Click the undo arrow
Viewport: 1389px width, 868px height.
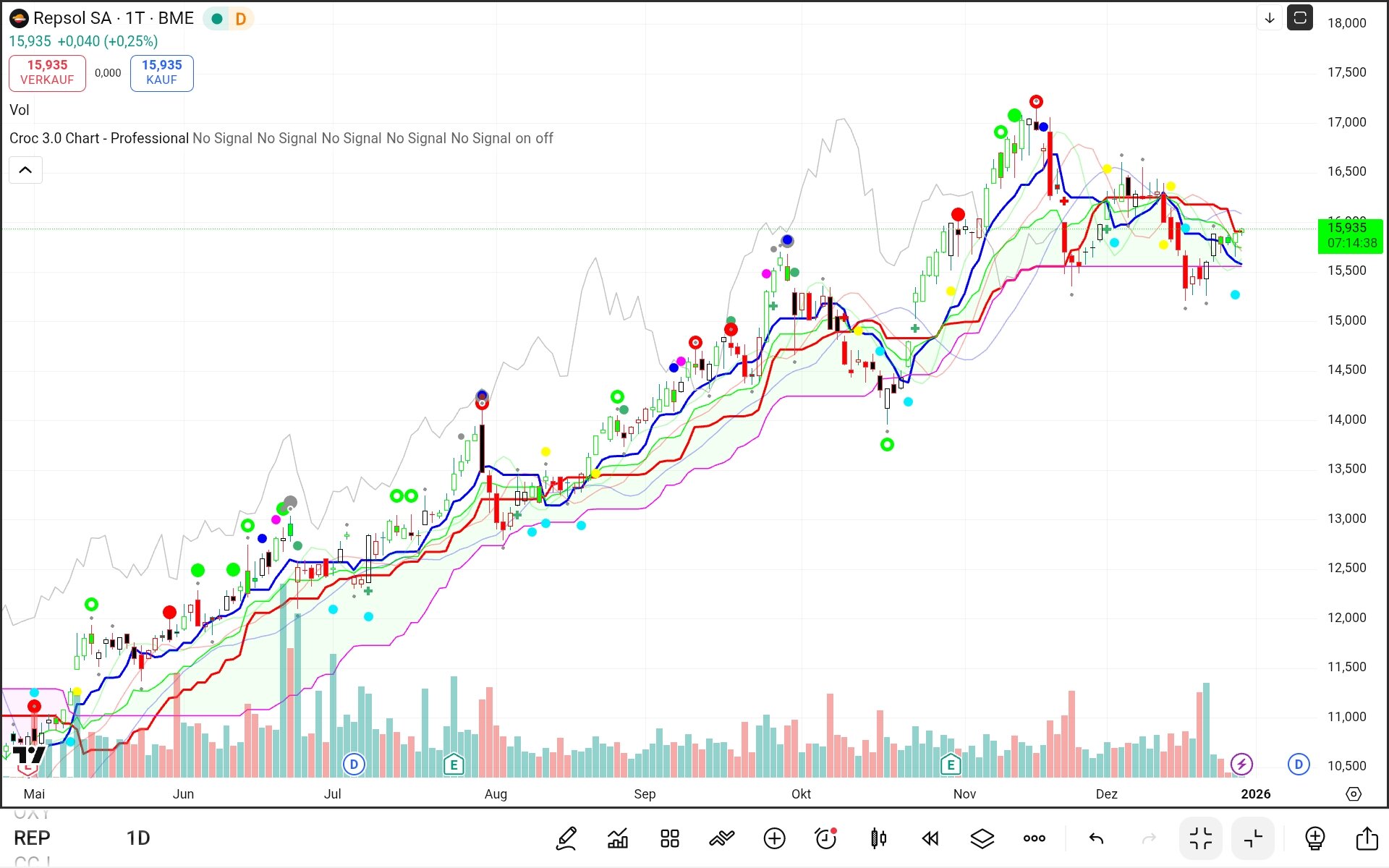1096,838
